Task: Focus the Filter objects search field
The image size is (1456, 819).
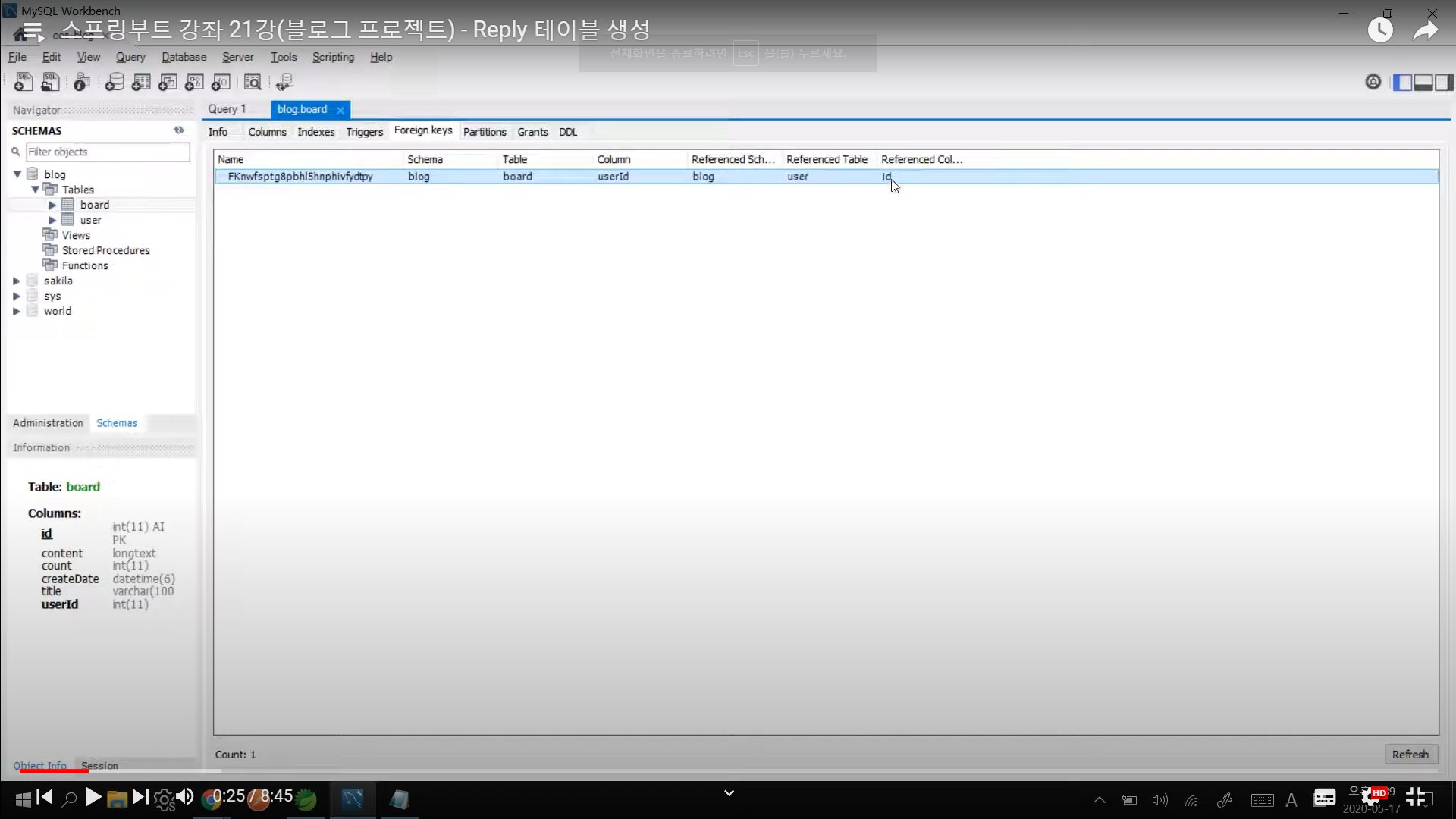Action: [108, 152]
